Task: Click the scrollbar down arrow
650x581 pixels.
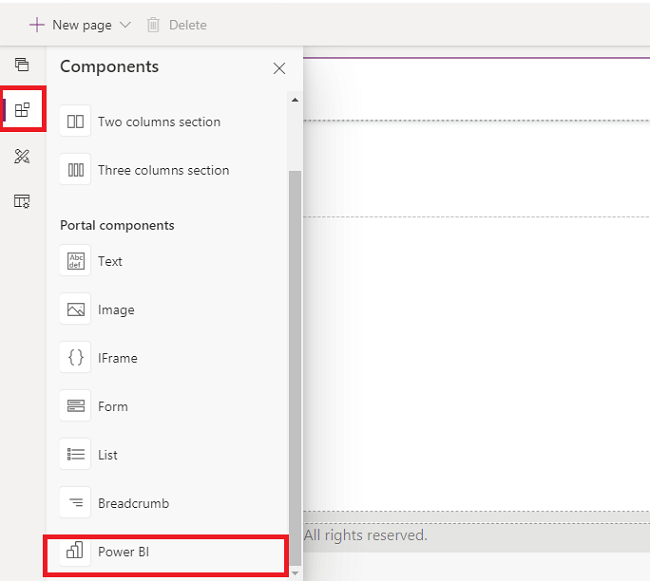Action: pyautogui.click(x=295, y=573)
